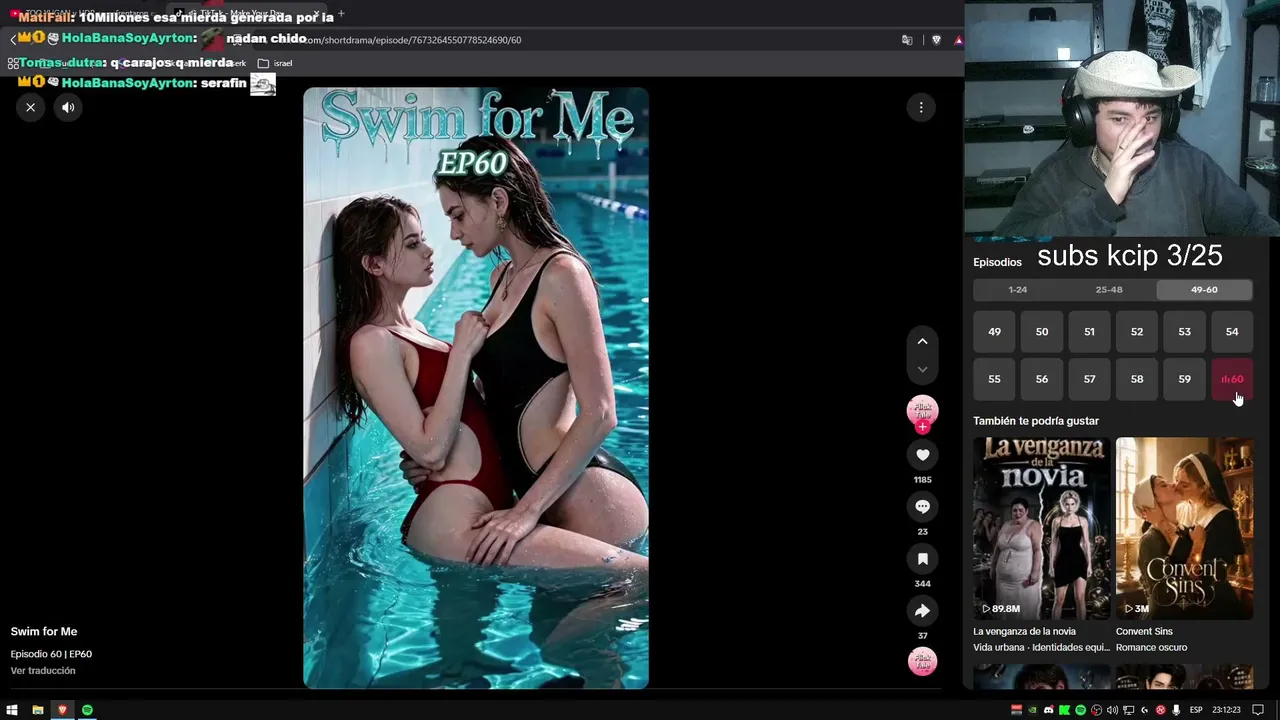Image resolution: width=1280 pixels, height=720 pixels.
Task: Open episode 55
Action: coord(994,379)
